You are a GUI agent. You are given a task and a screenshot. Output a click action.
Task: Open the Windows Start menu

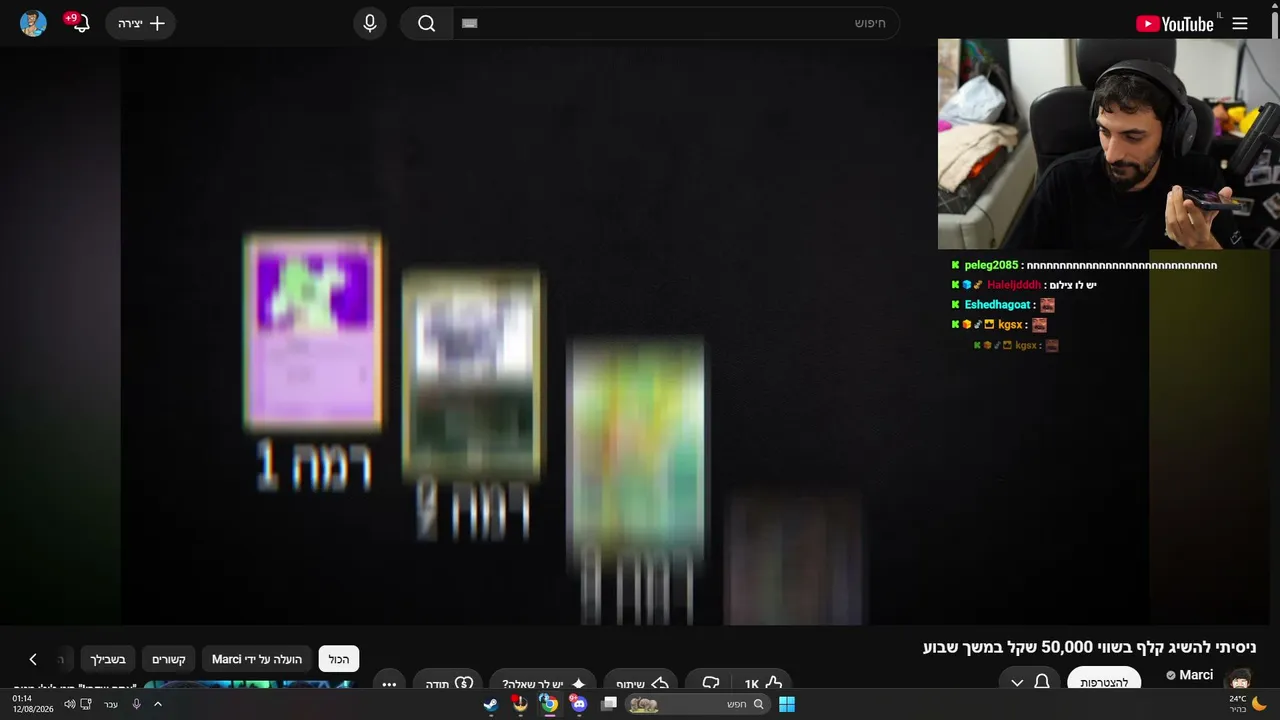[787, 704]
